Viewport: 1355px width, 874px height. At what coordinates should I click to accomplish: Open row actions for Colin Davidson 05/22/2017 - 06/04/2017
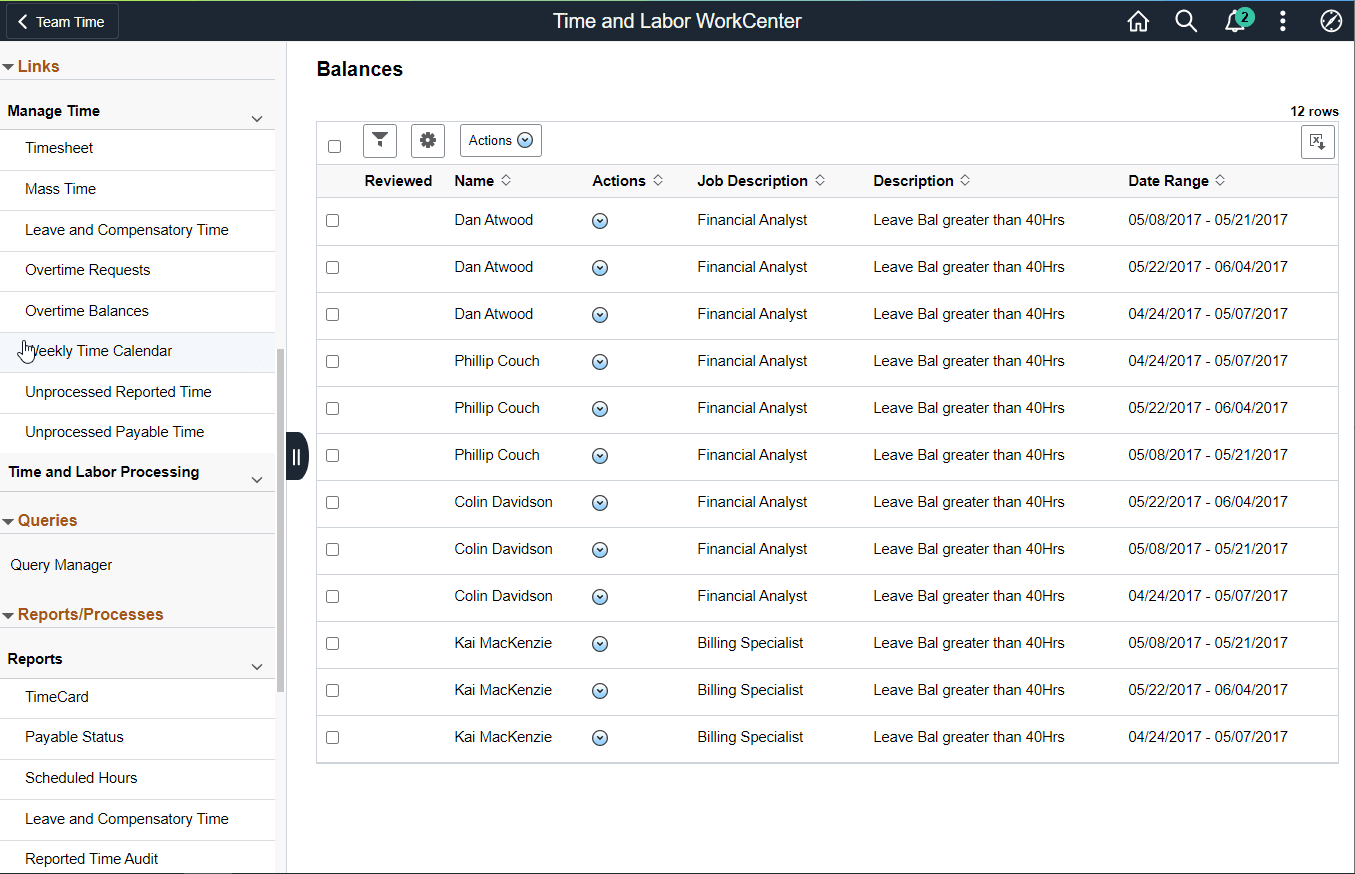tap(600, 503)
